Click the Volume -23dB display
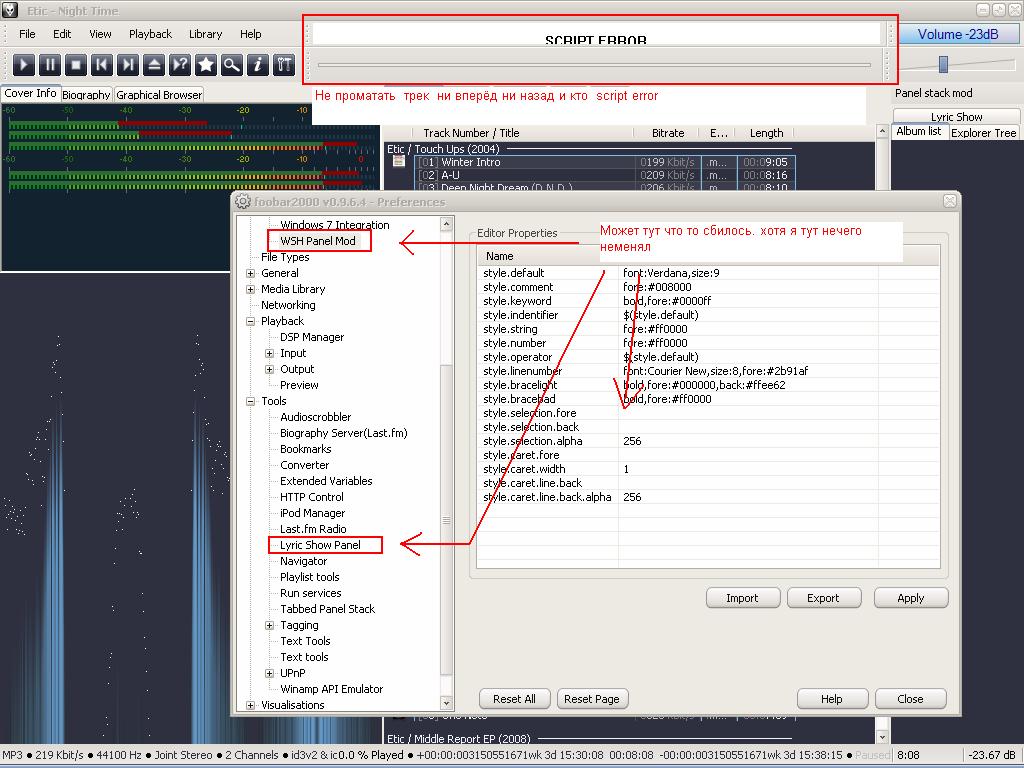 958,35
